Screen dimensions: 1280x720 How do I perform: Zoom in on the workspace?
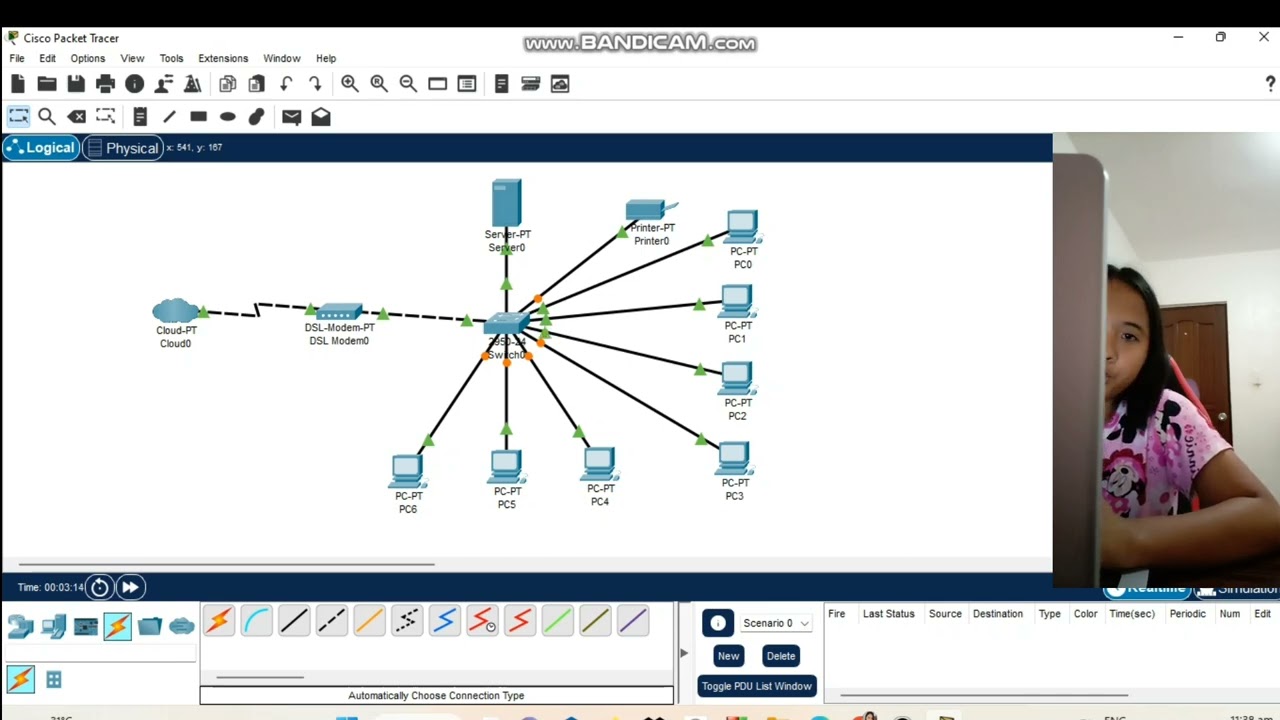[x=349, y=84]
